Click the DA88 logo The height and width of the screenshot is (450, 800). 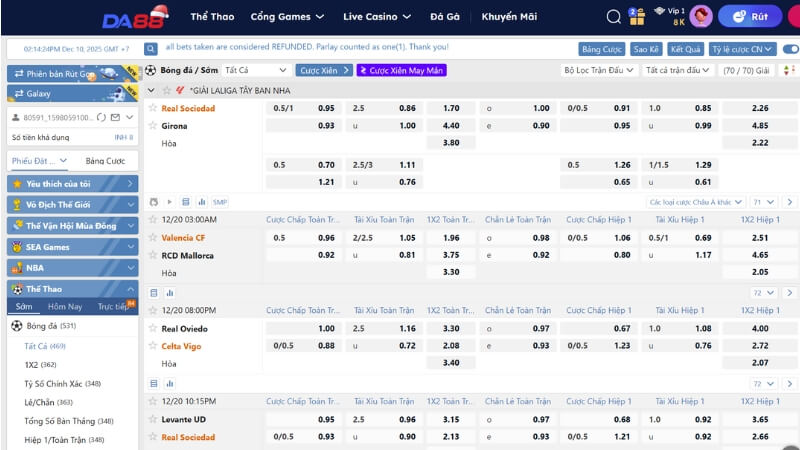(135, 18)
